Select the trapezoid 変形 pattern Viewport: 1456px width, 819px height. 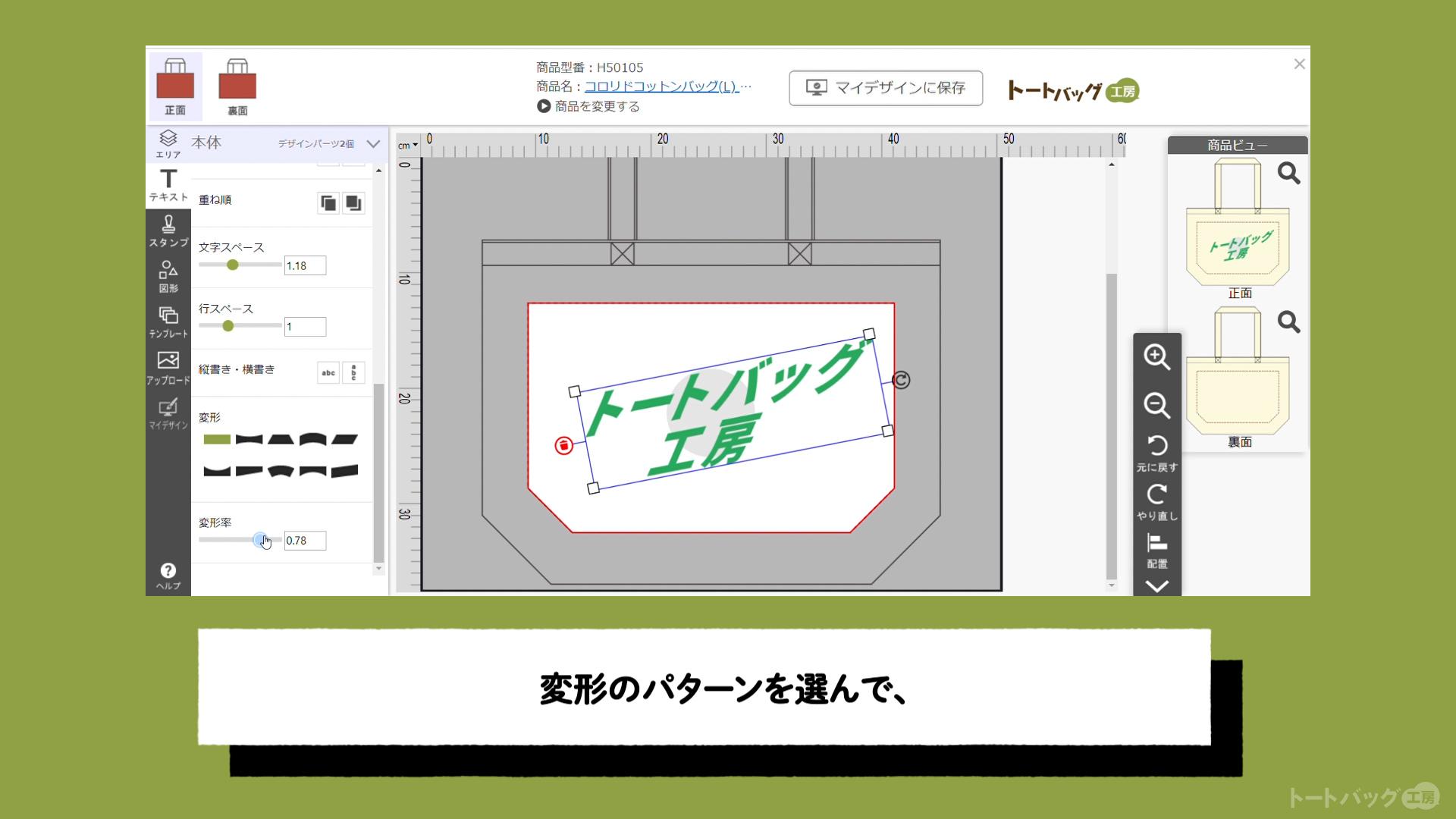click(281, 440)
